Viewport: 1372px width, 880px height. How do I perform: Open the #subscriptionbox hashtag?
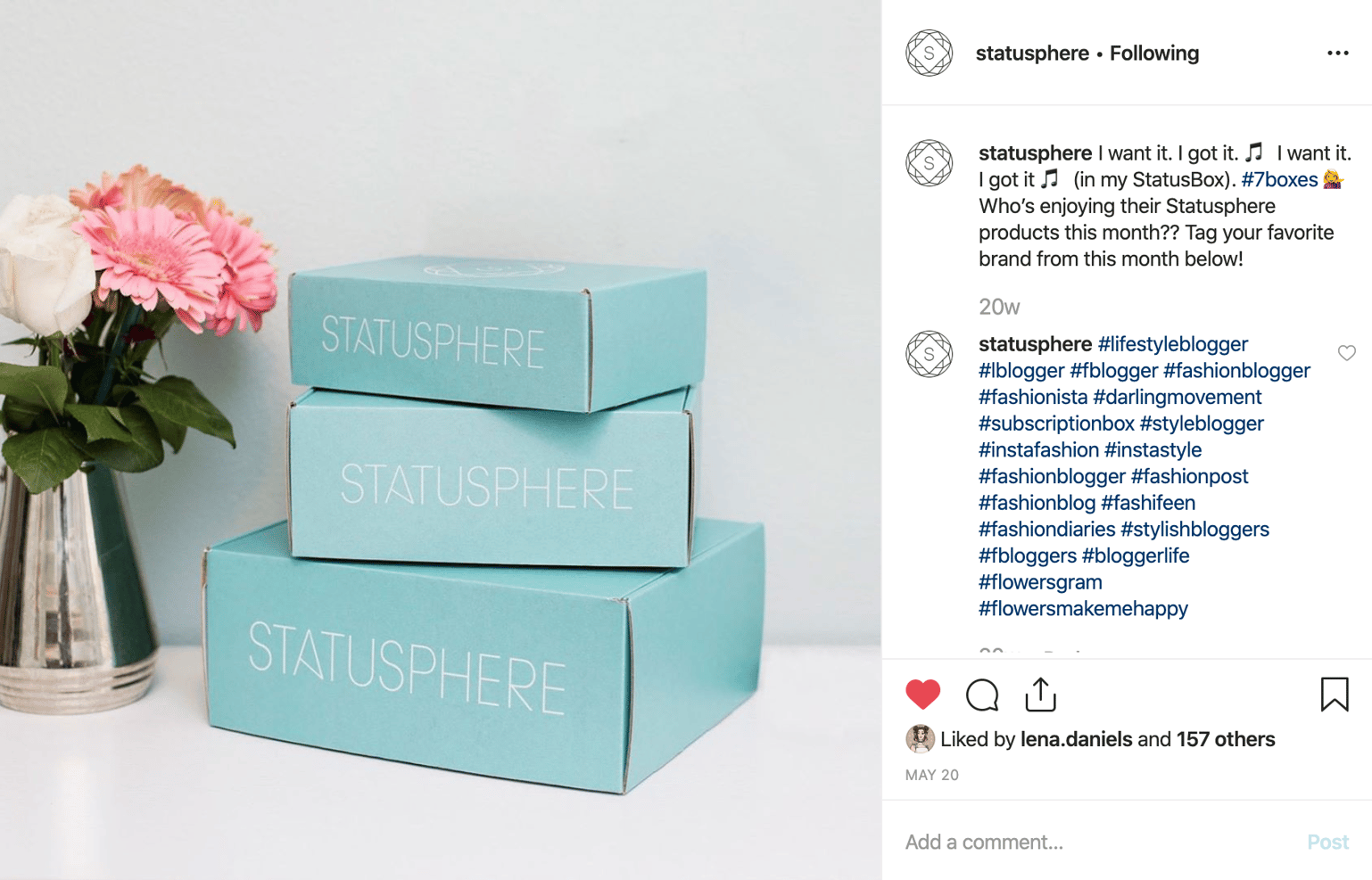coord(1056,424)
